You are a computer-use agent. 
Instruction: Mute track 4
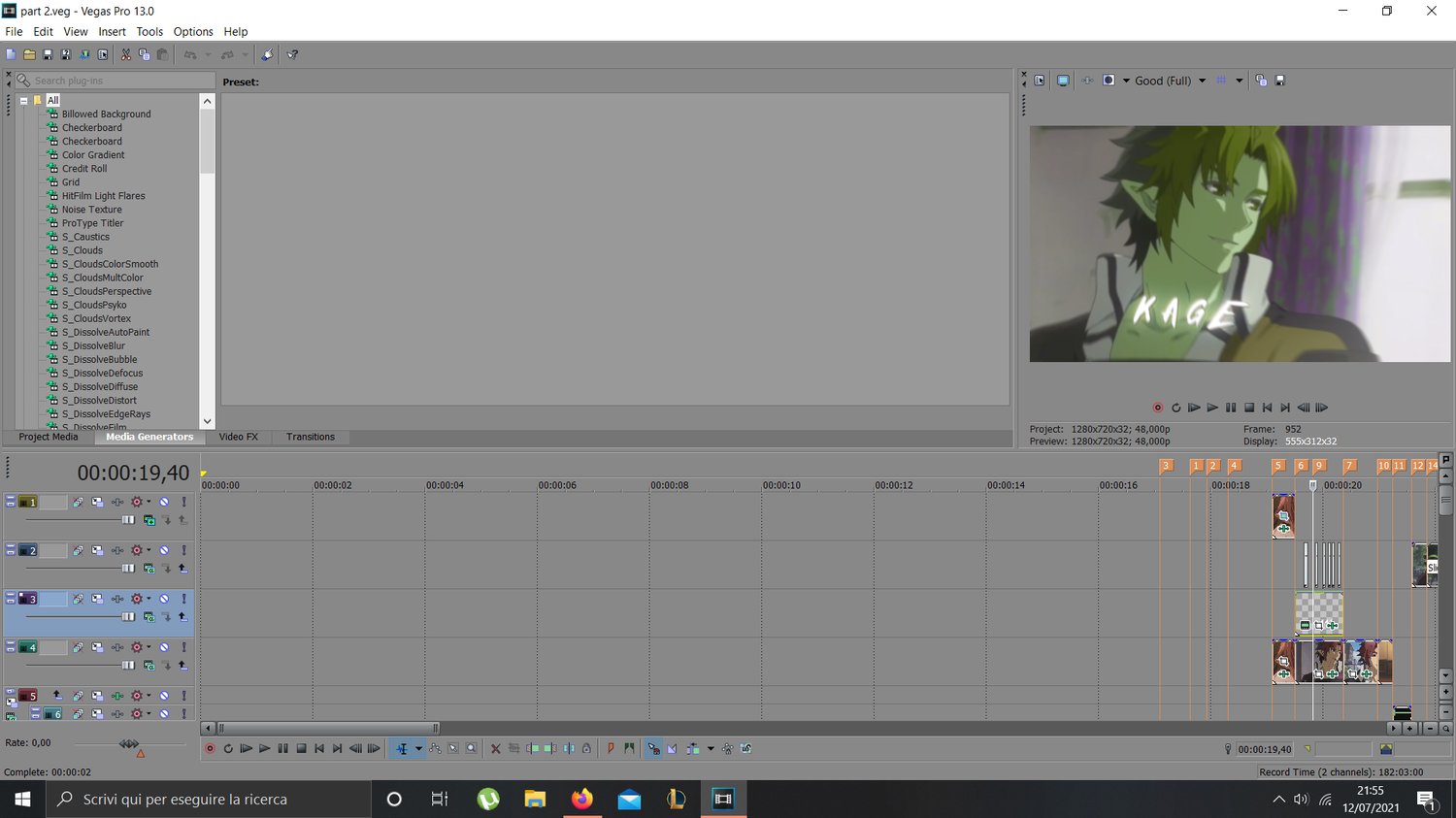[164, 647]
